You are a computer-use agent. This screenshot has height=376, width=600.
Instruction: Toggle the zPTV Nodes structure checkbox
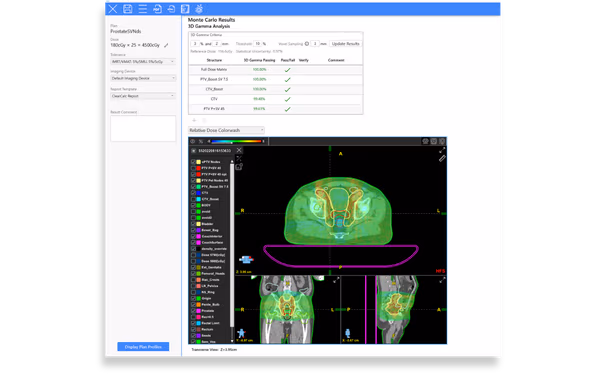193,162
